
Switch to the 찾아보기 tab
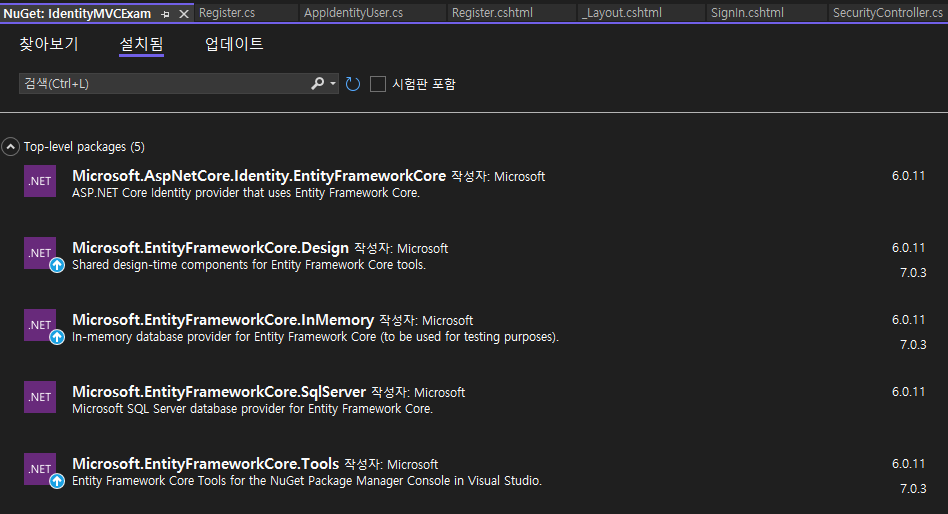click(49, 44)
